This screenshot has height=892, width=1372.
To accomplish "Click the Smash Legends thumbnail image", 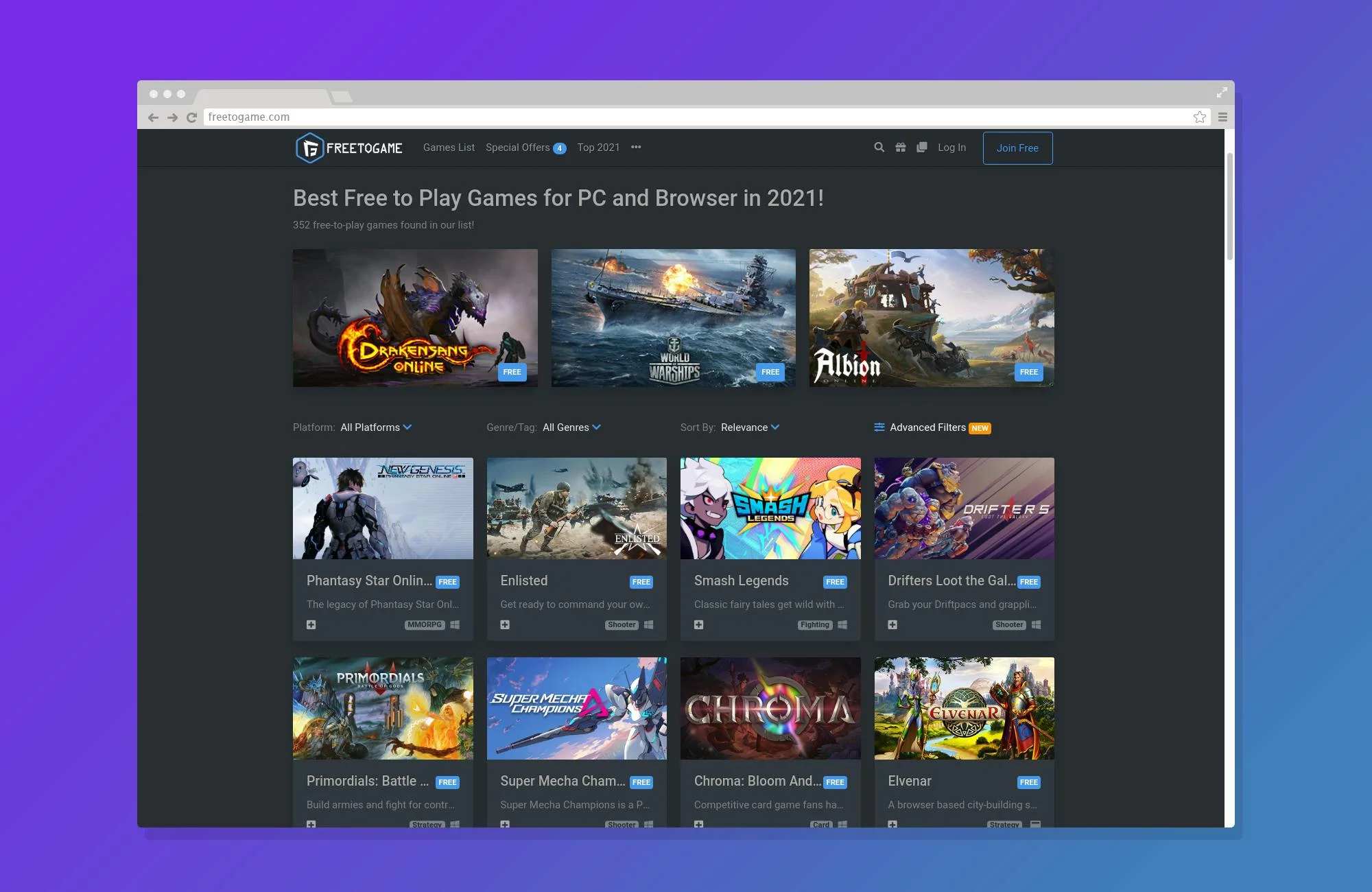I will [770, 508].
